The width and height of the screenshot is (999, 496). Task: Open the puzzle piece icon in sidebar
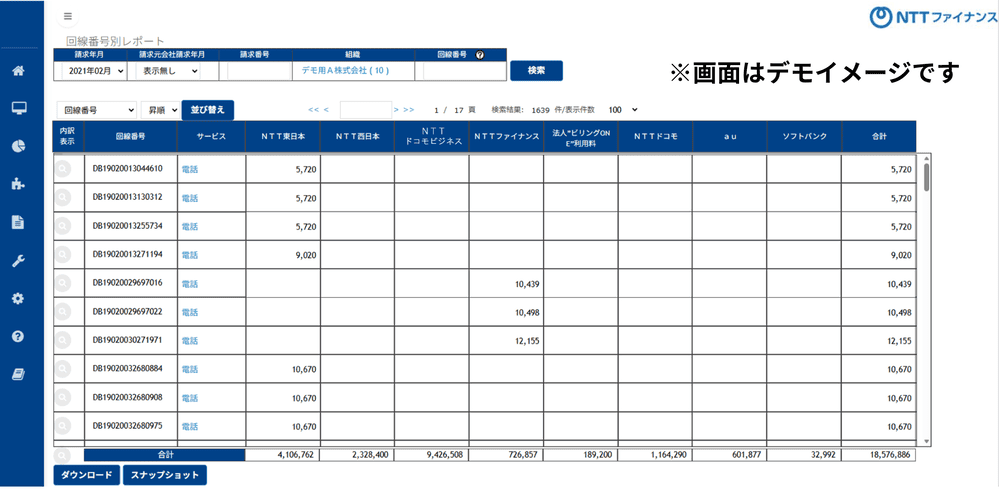coord(18,184)
